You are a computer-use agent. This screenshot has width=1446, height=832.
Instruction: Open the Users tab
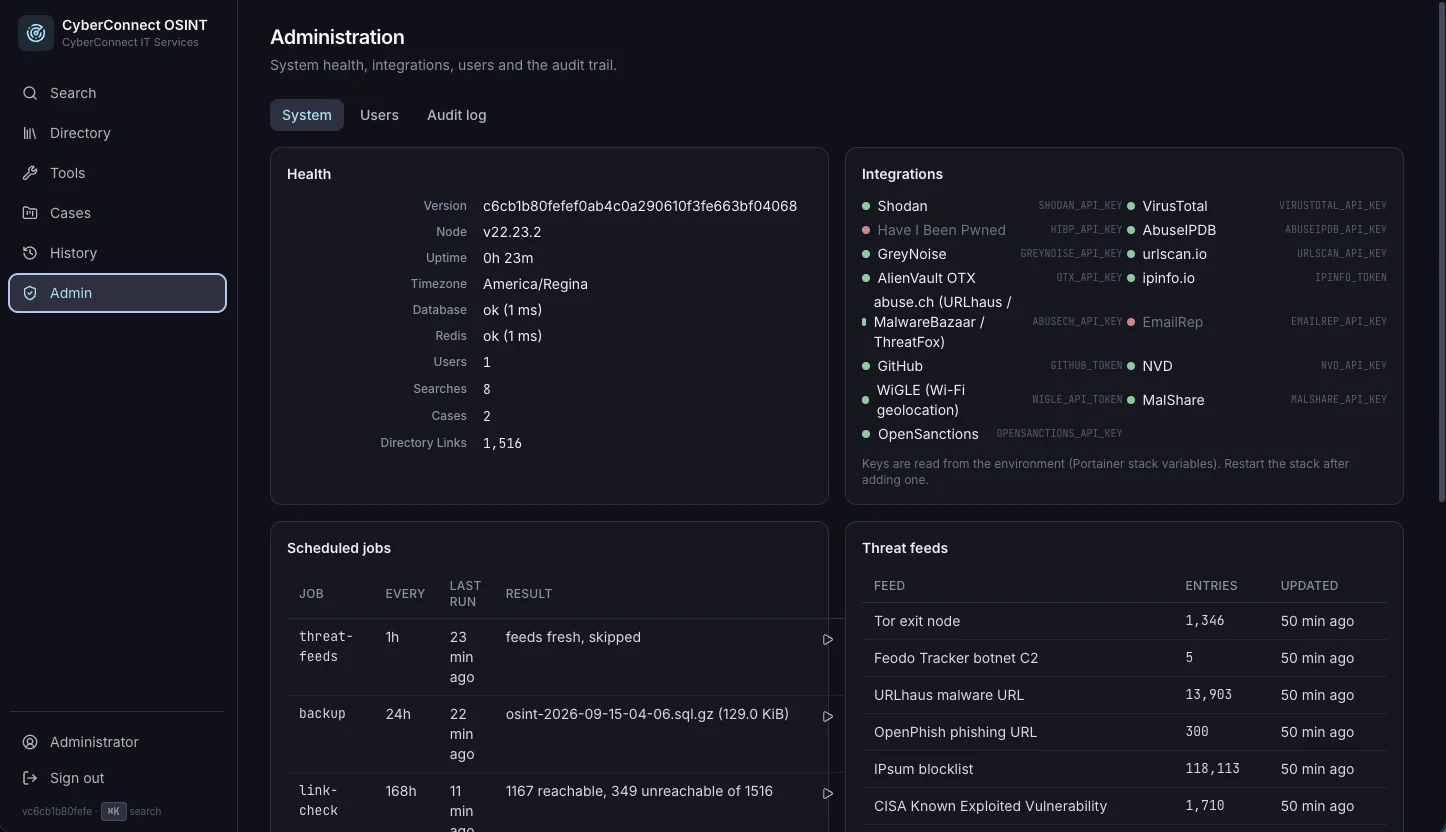coord(379,115)
